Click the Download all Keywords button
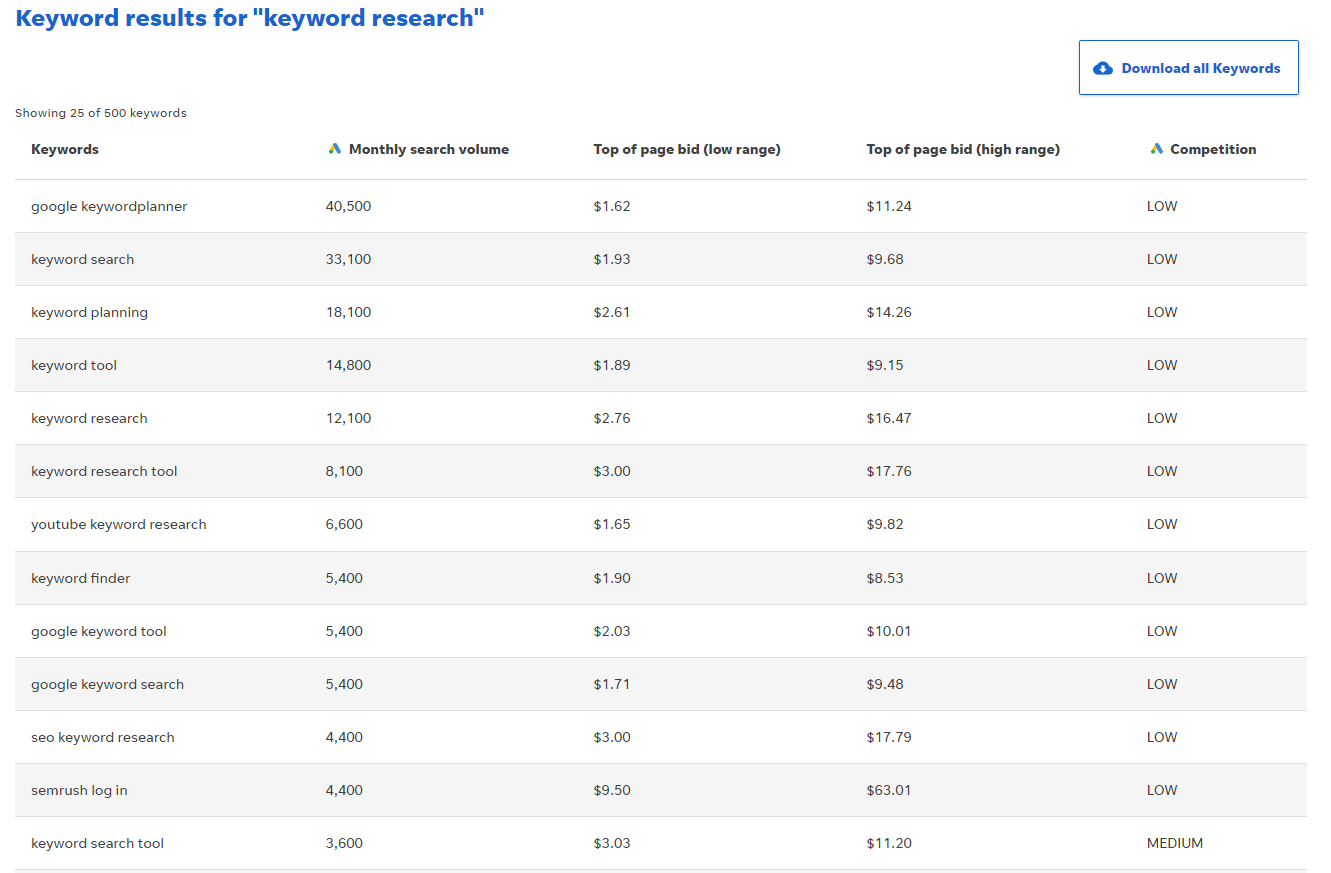 point(1188,68)
